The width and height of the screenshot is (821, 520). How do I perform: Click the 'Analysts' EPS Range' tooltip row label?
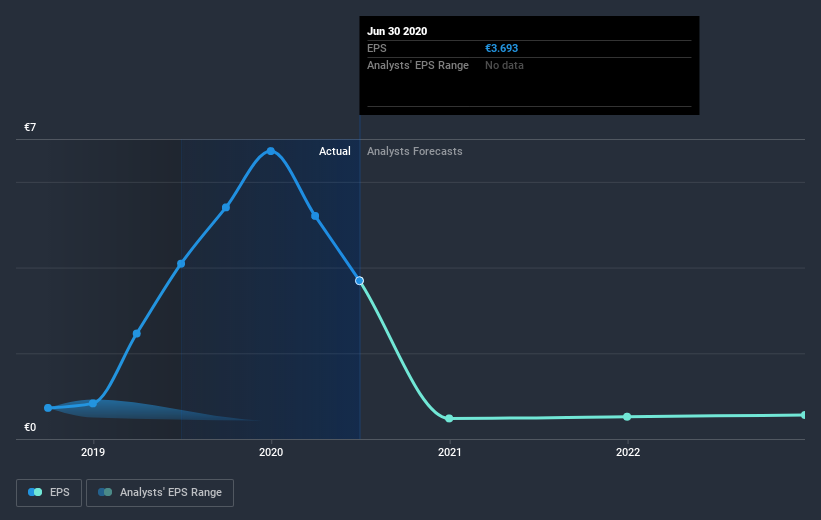418,65
